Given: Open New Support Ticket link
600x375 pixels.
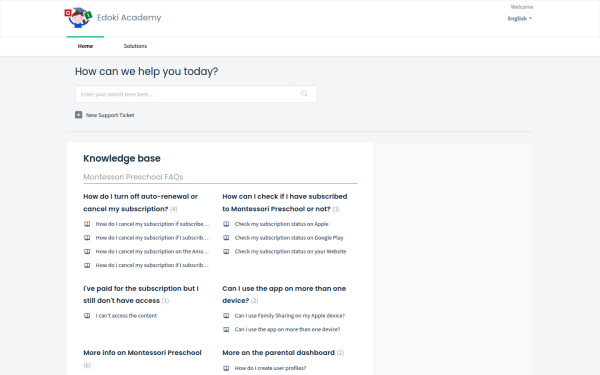Looking at the screenshot, I should [x=110, y=115].
